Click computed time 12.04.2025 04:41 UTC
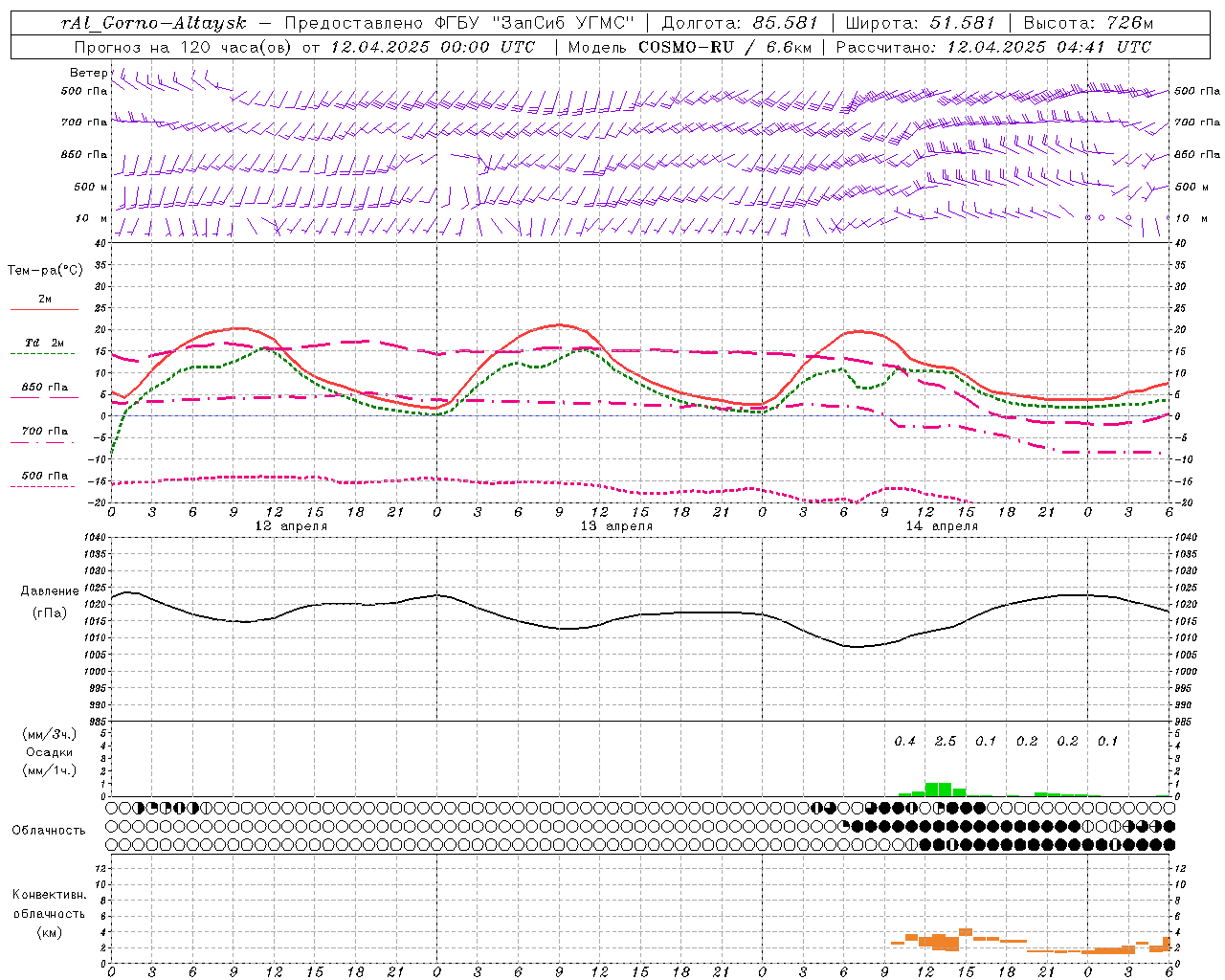1225x980 pixels. click(1049, 47)
